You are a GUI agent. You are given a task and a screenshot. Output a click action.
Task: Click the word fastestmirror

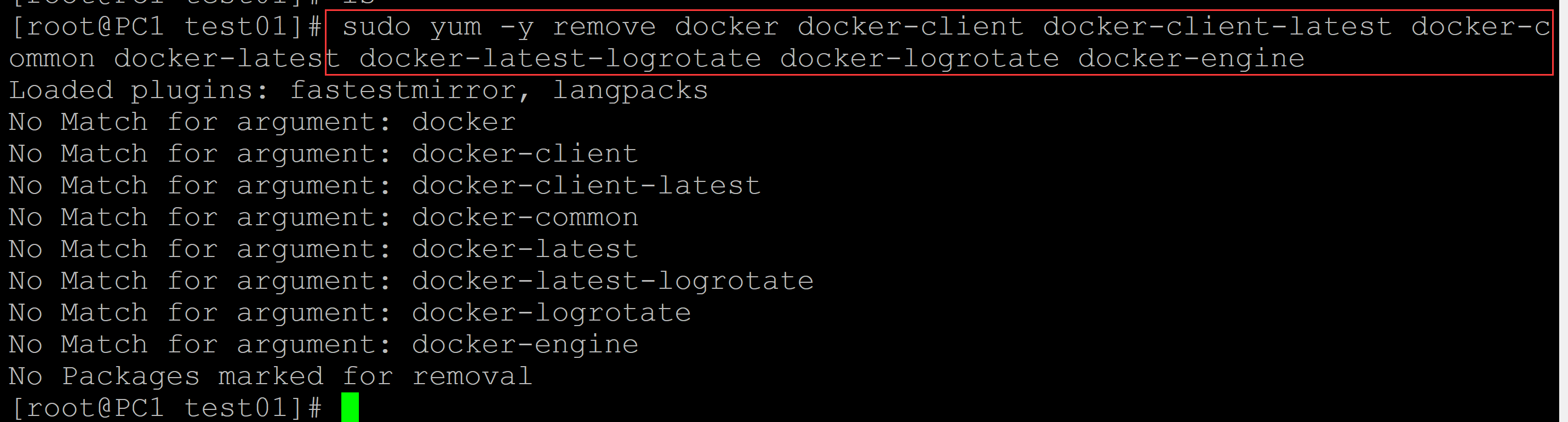[x=403, y=91]
